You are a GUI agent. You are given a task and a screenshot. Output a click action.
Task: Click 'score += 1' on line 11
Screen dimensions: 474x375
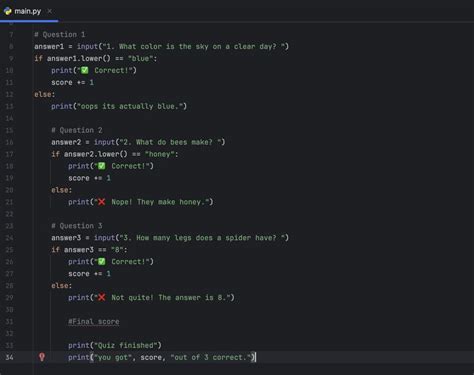(x=72, y=82)
